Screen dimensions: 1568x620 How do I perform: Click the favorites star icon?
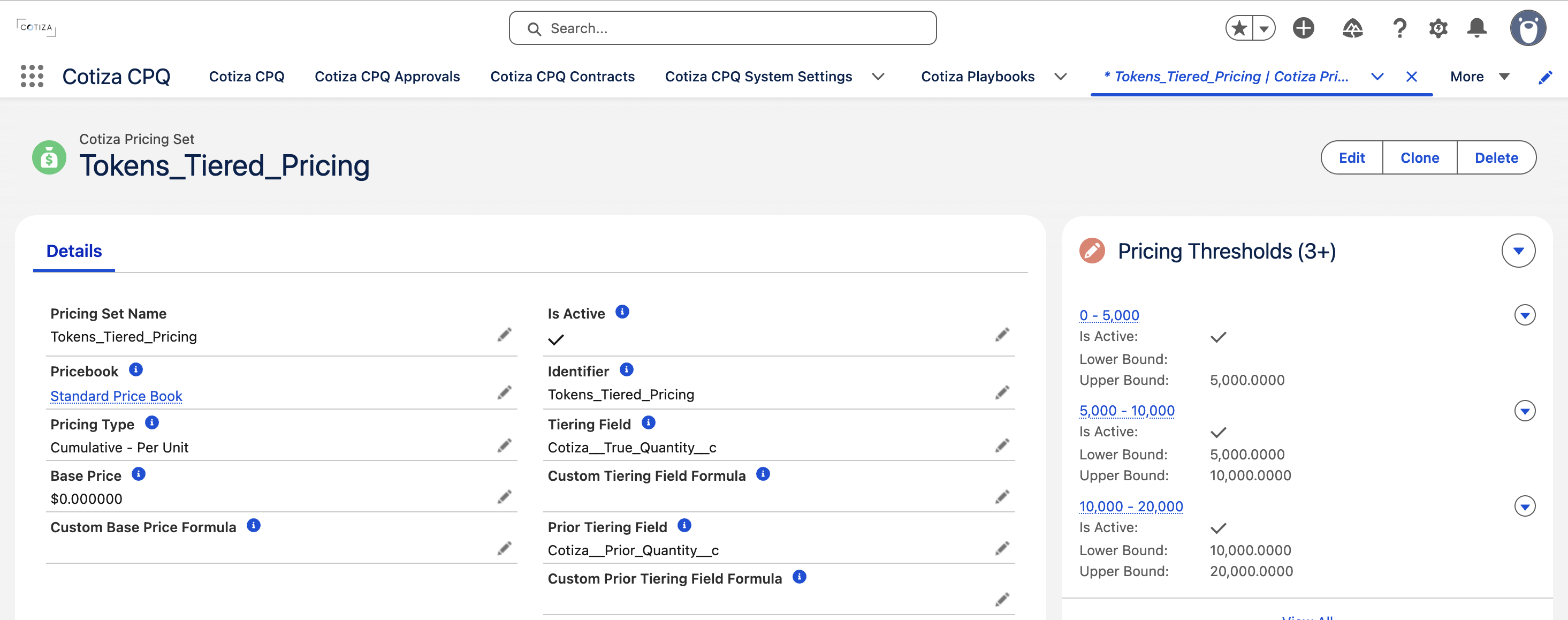coord(1239,28)
